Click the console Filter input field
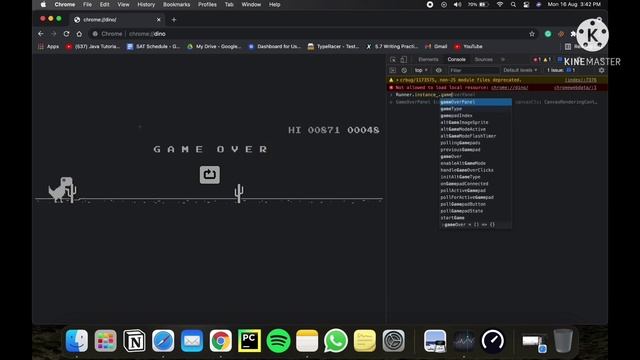The image size is (640, 360). pos(473,70)
